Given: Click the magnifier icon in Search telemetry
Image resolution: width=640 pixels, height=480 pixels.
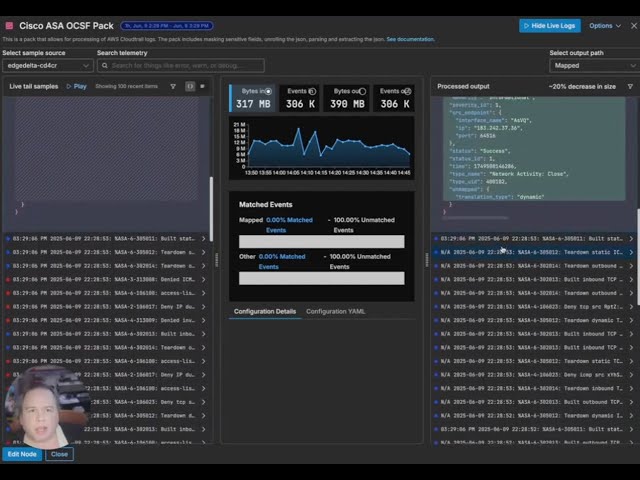Looking at the screenshot, I should click(105, 65).
